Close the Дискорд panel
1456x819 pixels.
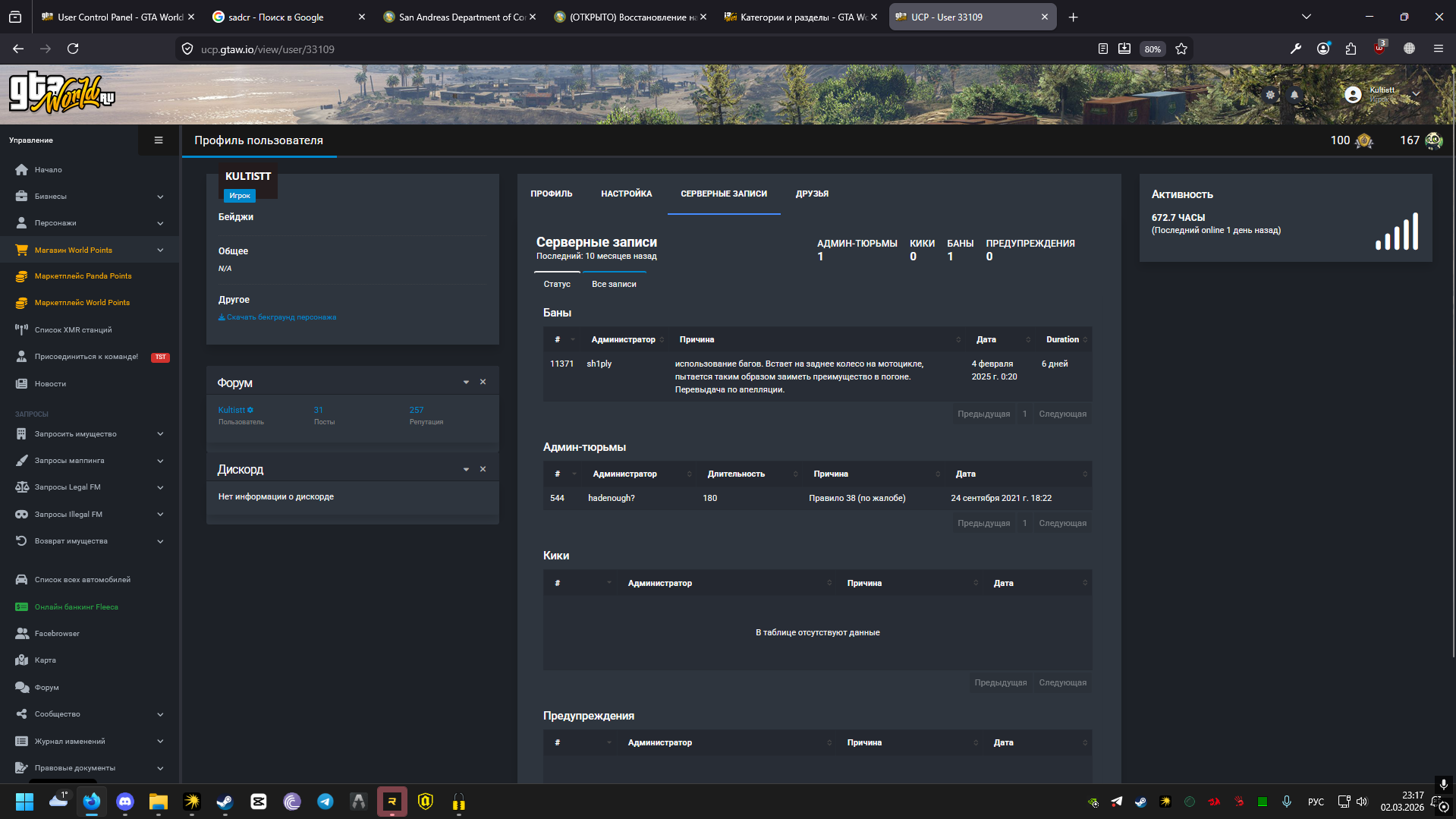(x=483, y=469)
